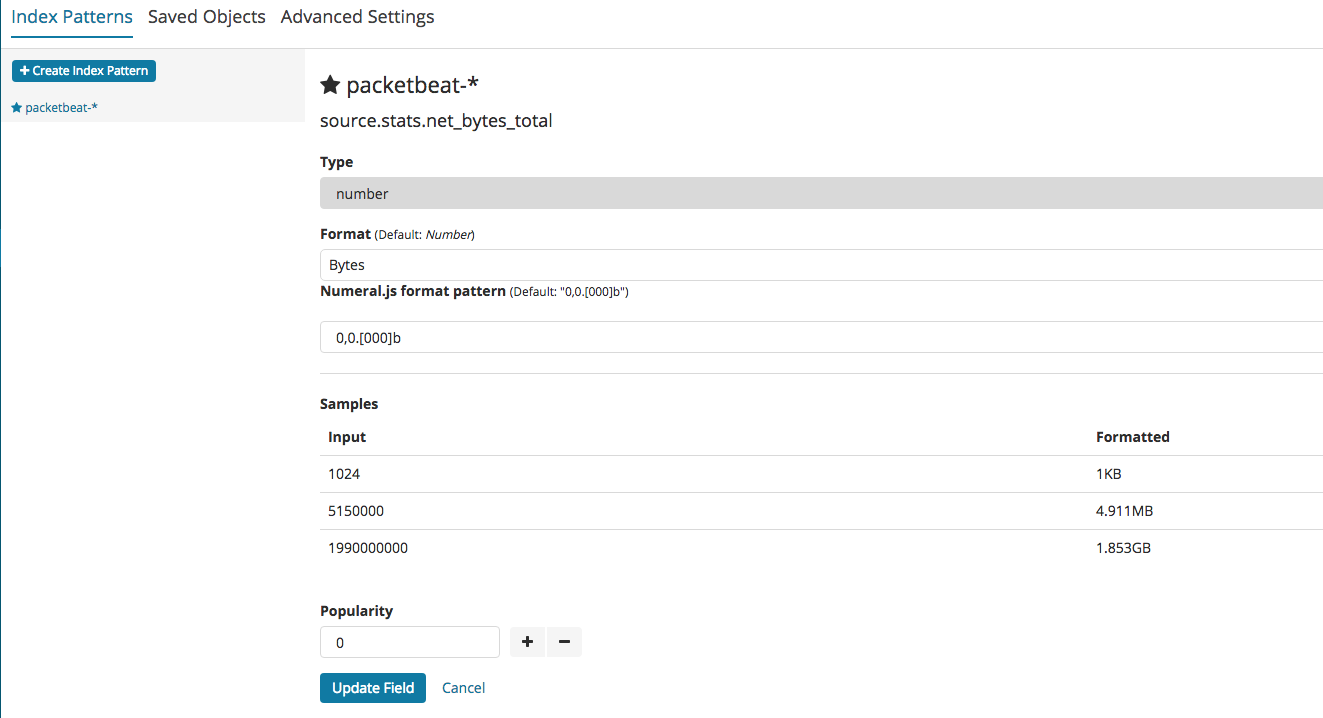This screenshot has width=1323, height=718.
Task: Click the Formatted column header in Samples
Action: [x=1132, y=437]
